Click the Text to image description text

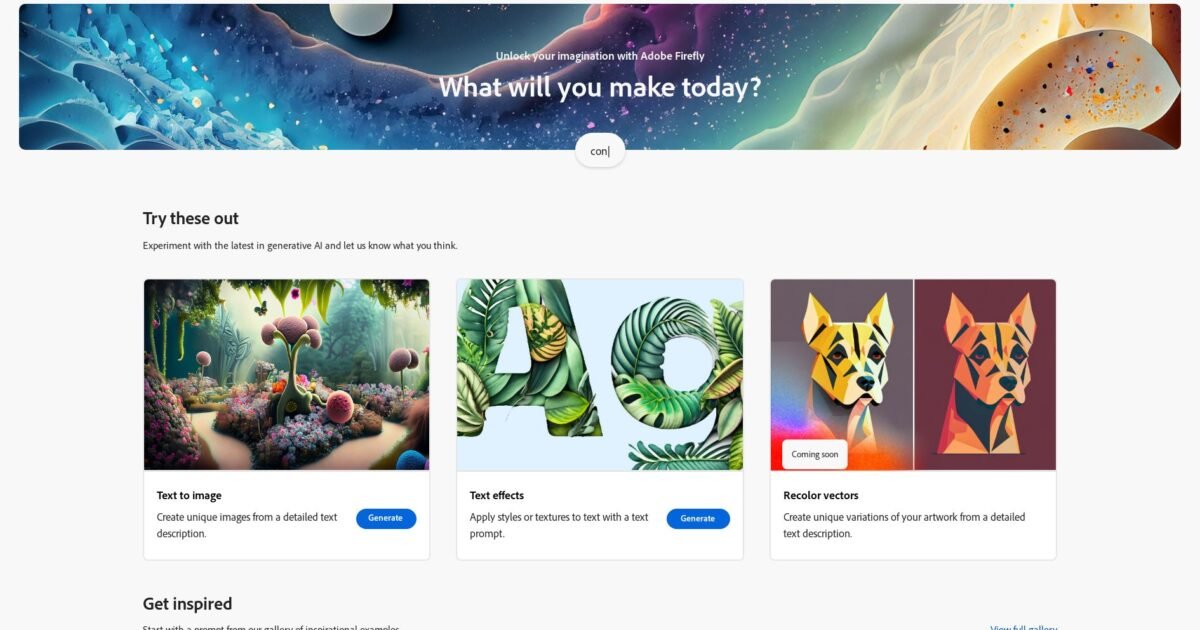click(247, 525)
